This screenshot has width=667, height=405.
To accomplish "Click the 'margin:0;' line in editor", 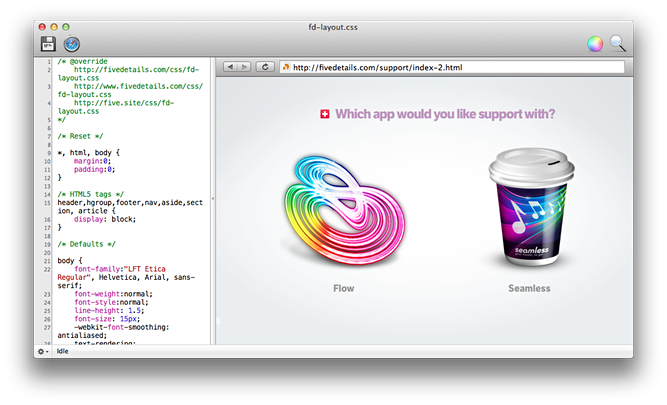I will click(93, 159).
